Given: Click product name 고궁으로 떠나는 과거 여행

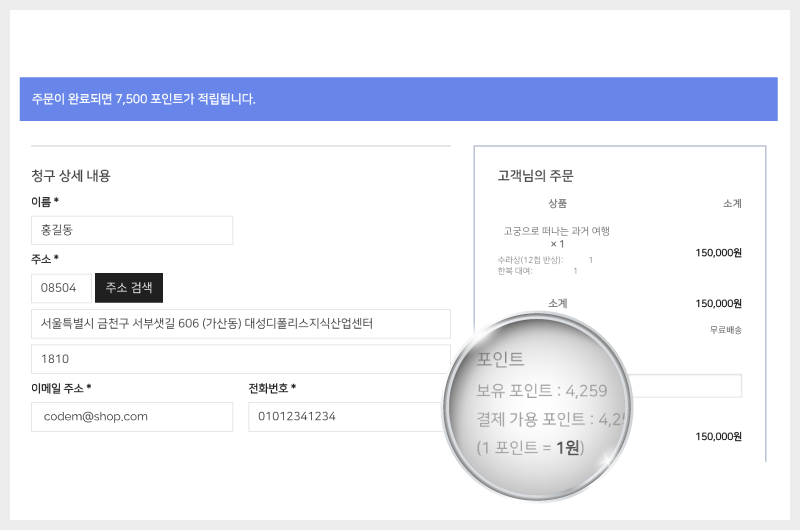Looking at the screenshot, I should point(557,231).
